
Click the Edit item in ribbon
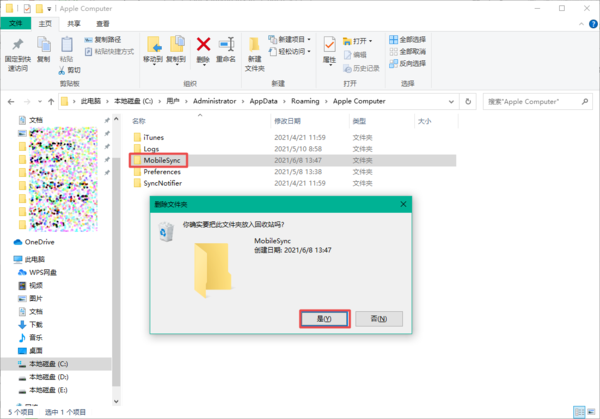pyautogui.click(x=355, y=55)
